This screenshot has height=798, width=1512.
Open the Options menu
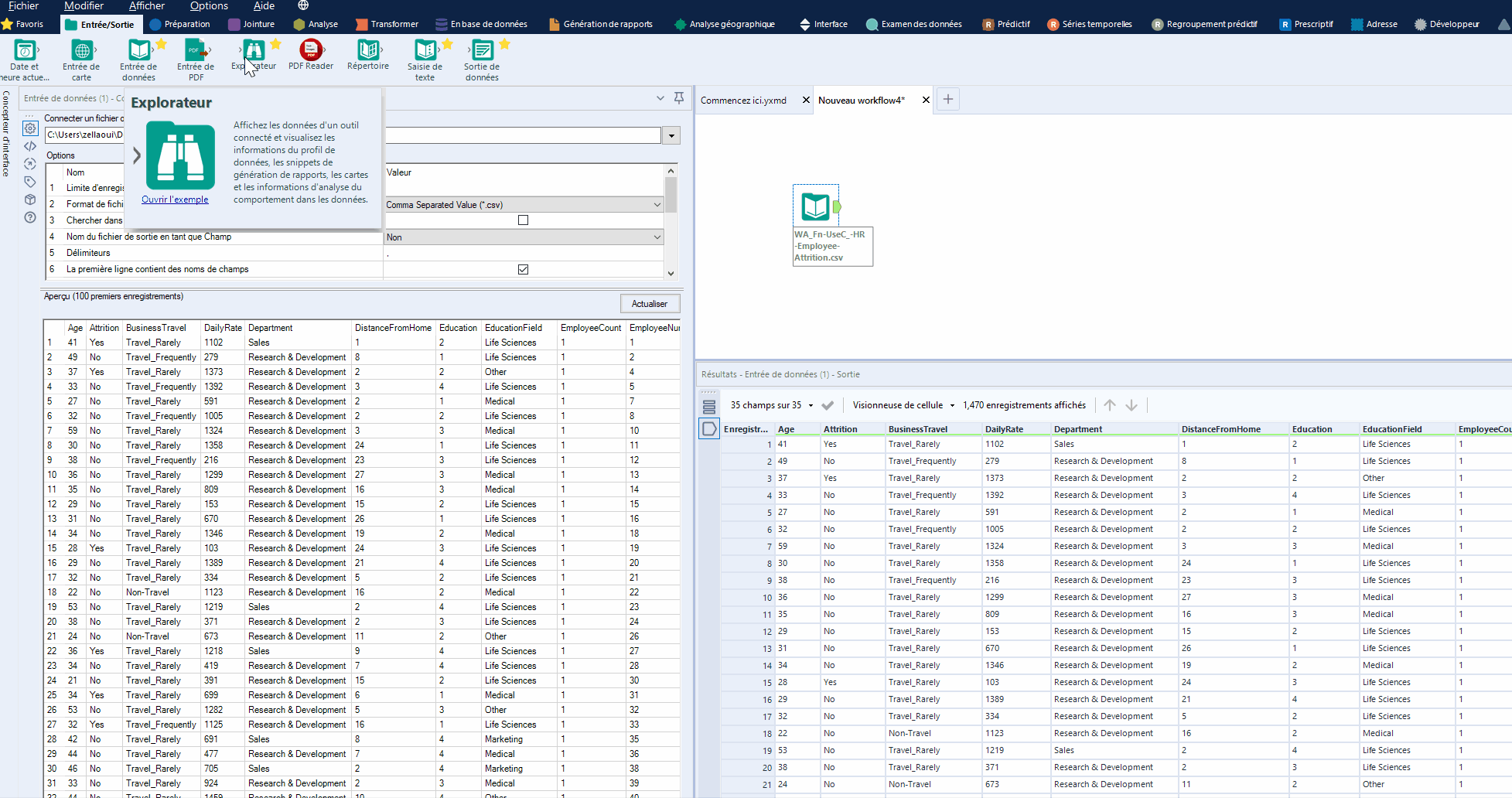[x=208, y=5]
